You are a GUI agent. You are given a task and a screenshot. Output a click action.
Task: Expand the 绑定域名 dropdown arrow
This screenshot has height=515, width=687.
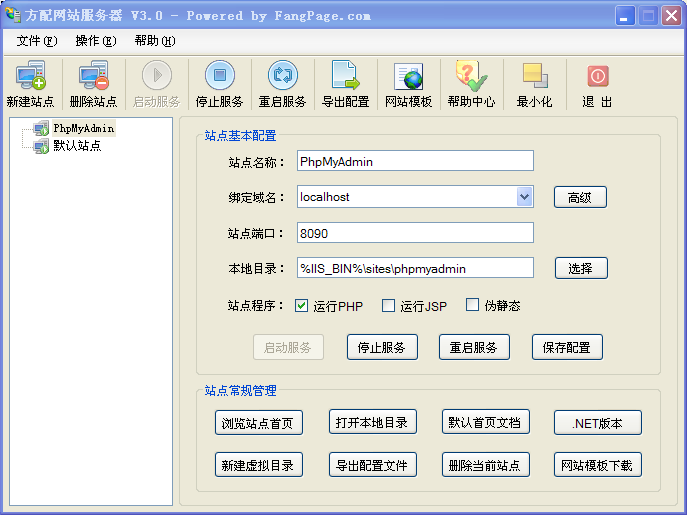[x=524, y=197]
